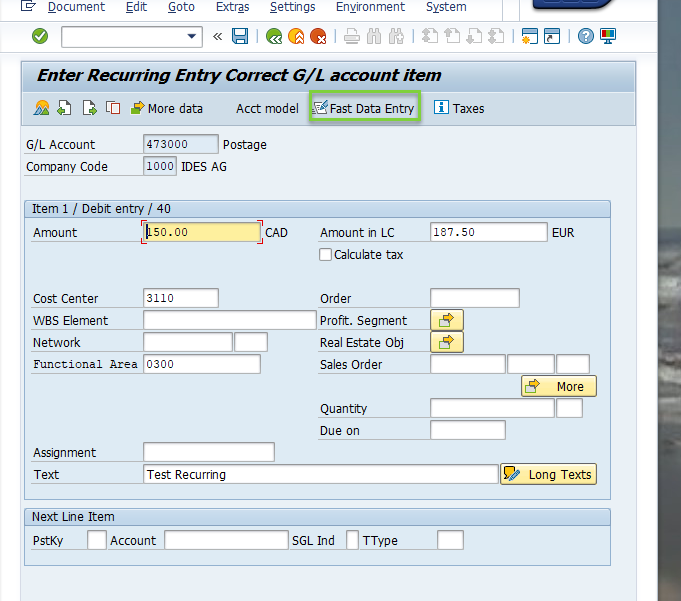Enable the Calculate tax checkbox
681x601 pixels.
point(325,255)
